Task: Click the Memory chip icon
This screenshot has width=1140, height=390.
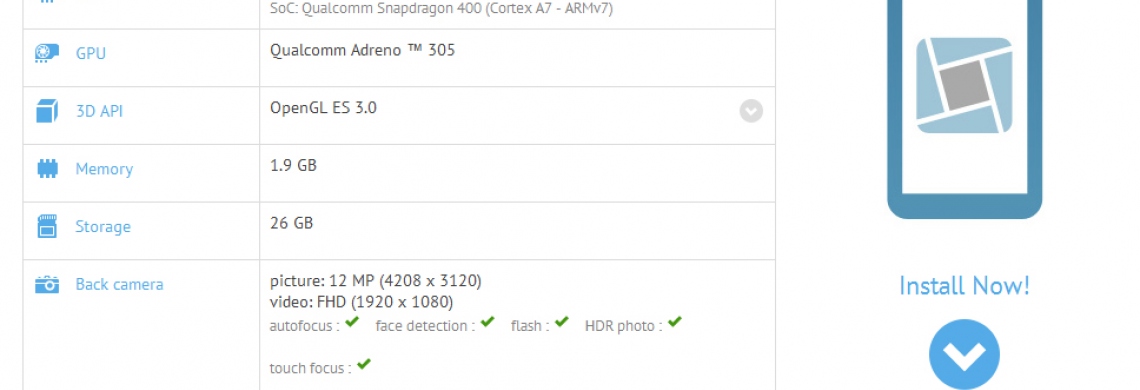Action: 47,169
